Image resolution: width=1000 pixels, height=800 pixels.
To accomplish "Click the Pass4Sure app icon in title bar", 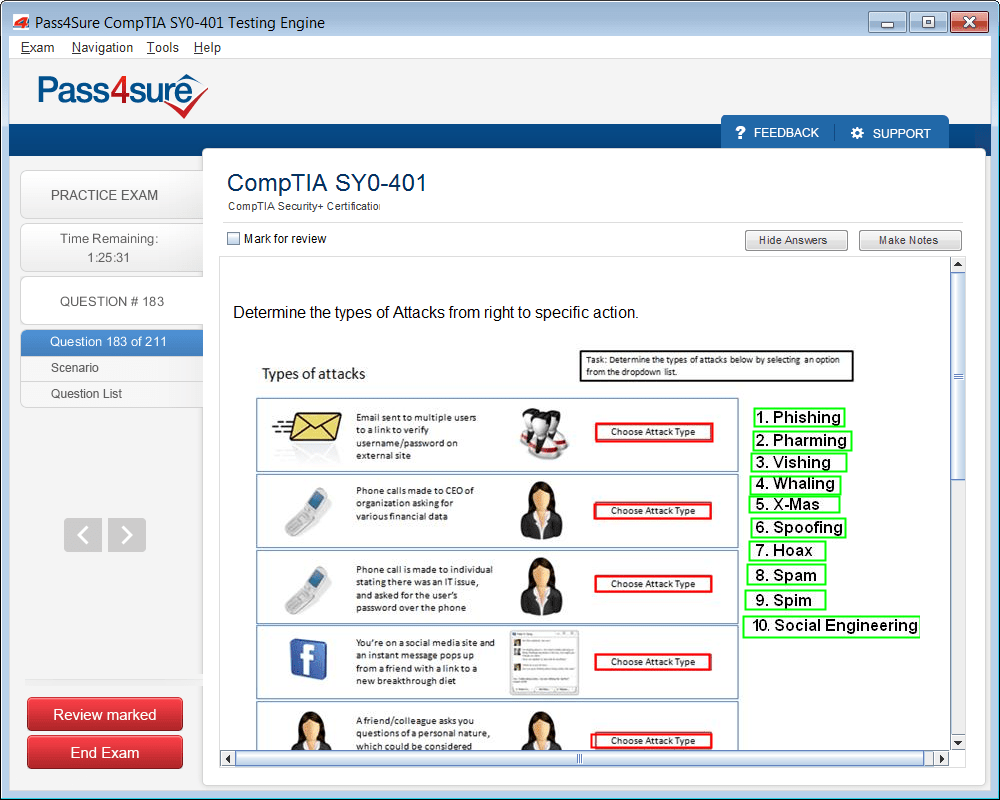I will tap(21, 23).
